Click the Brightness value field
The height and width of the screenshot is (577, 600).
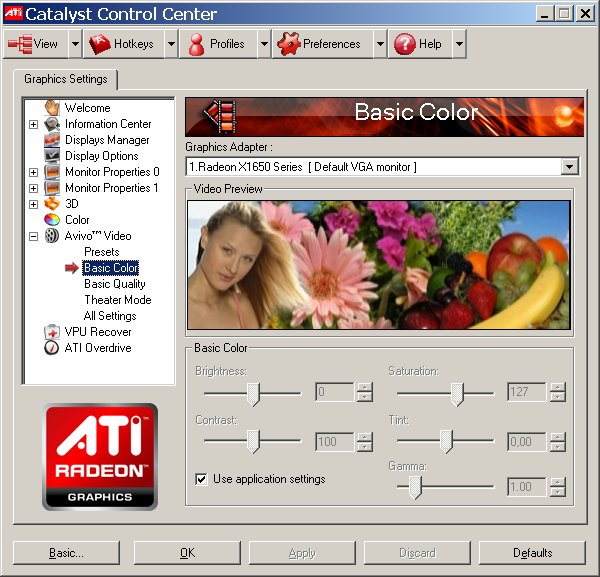coord(335,392)
